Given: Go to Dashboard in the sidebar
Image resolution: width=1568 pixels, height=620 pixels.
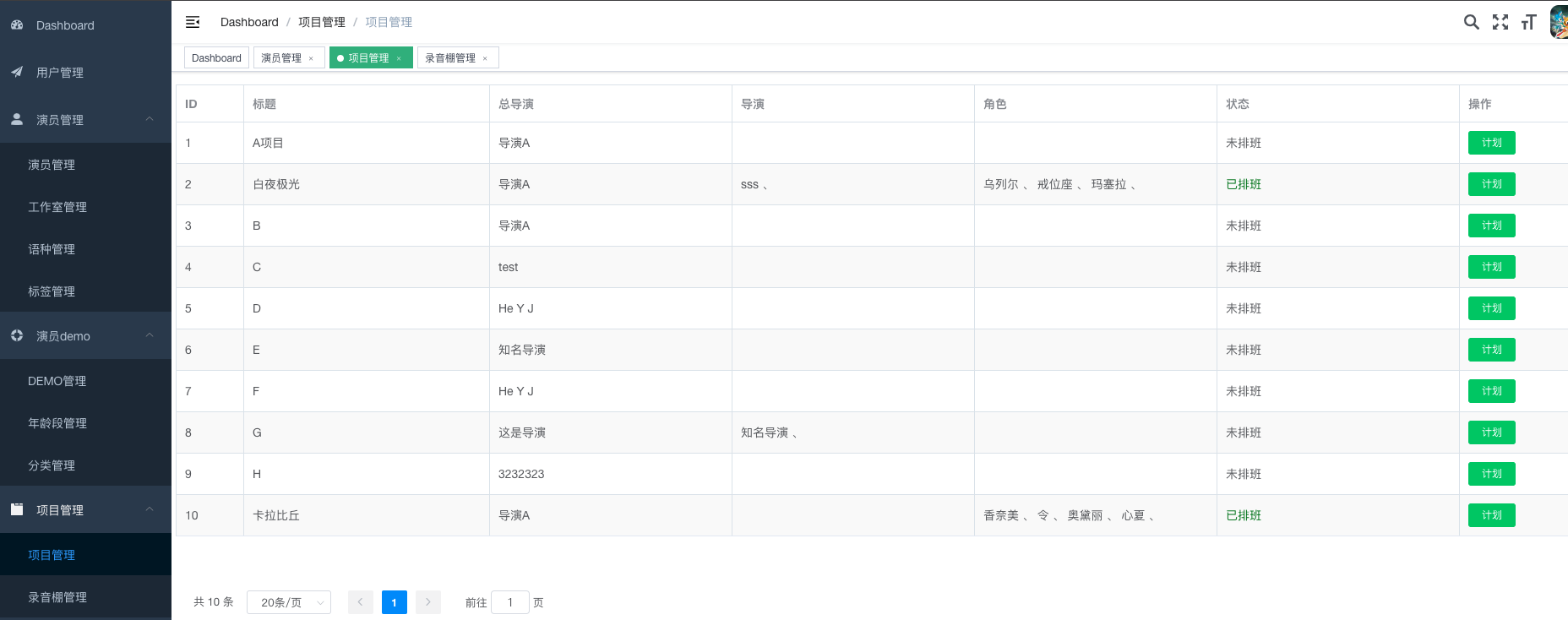Looking at the screenshot, I should [x=85, y=25].
